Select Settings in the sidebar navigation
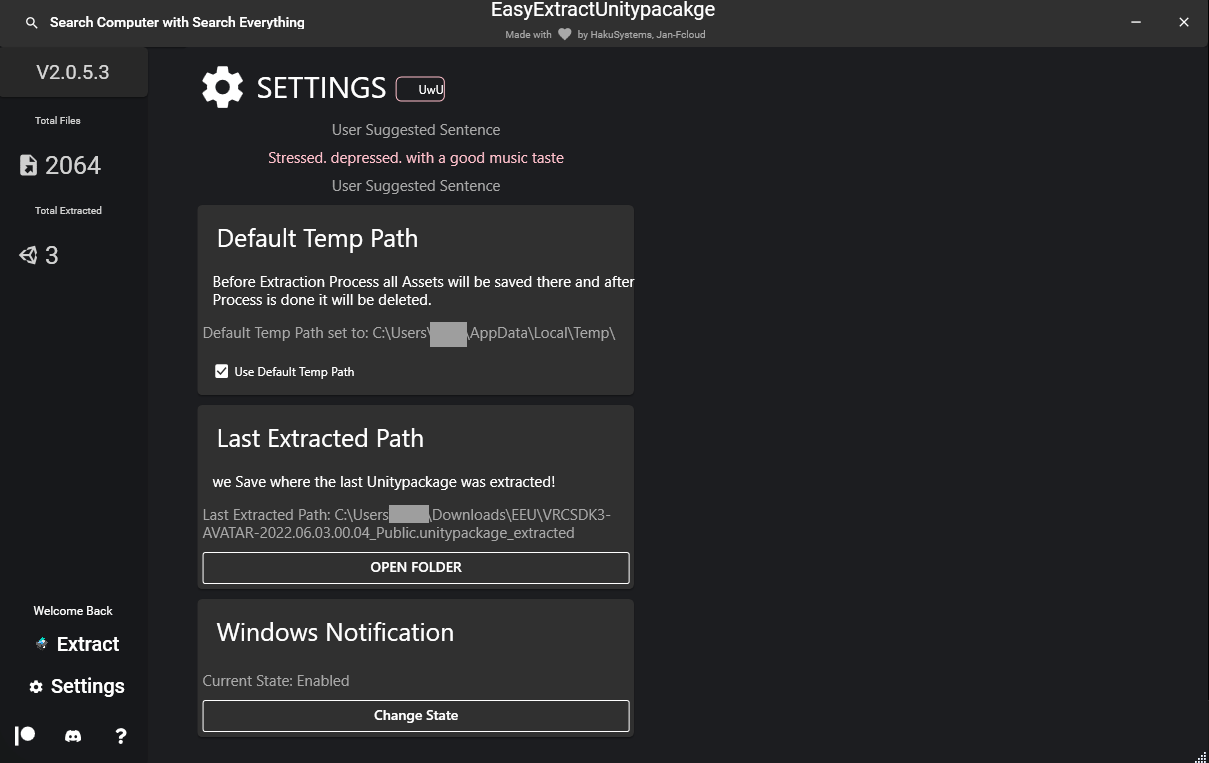This screenshot has width=1209, height=763. (x=88, y=686)
